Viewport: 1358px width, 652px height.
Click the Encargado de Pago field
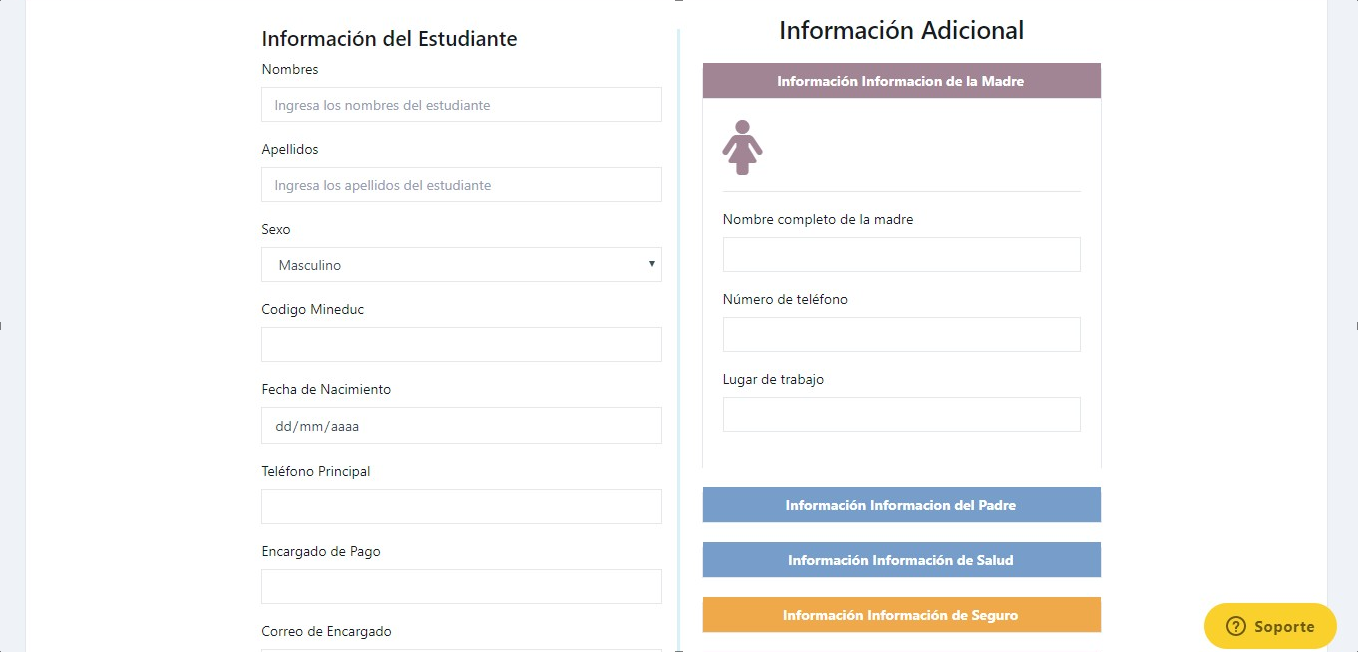pyautogui.click(x=461, y=586)
